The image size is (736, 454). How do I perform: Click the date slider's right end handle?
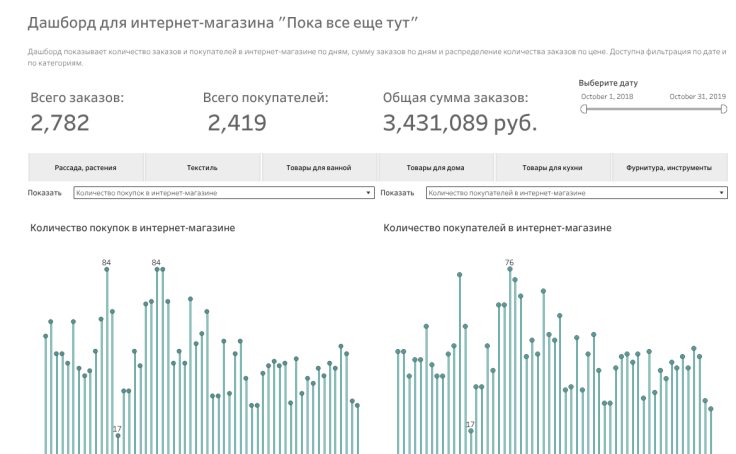coord(724,109)
